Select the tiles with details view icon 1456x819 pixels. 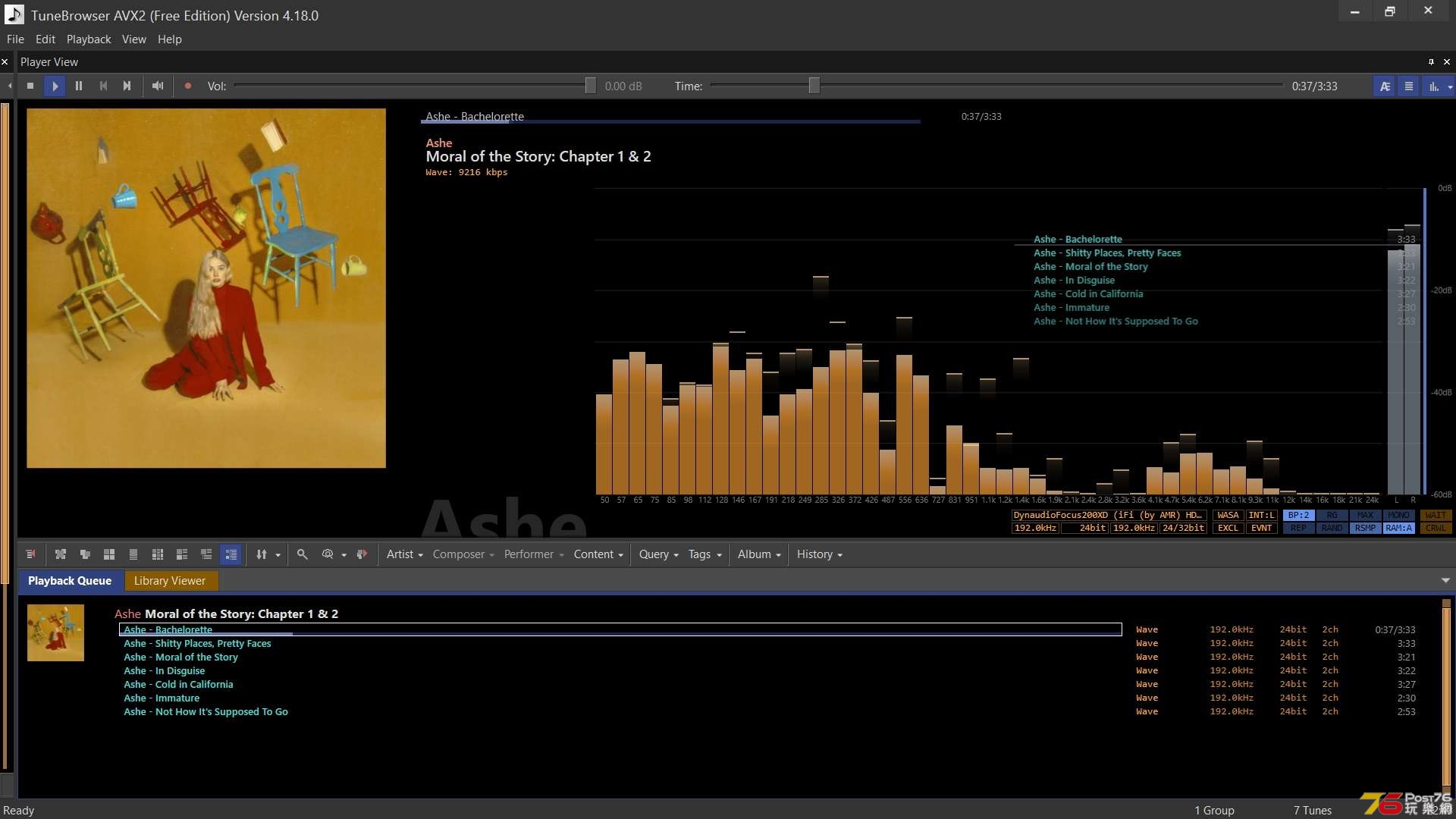182,554
